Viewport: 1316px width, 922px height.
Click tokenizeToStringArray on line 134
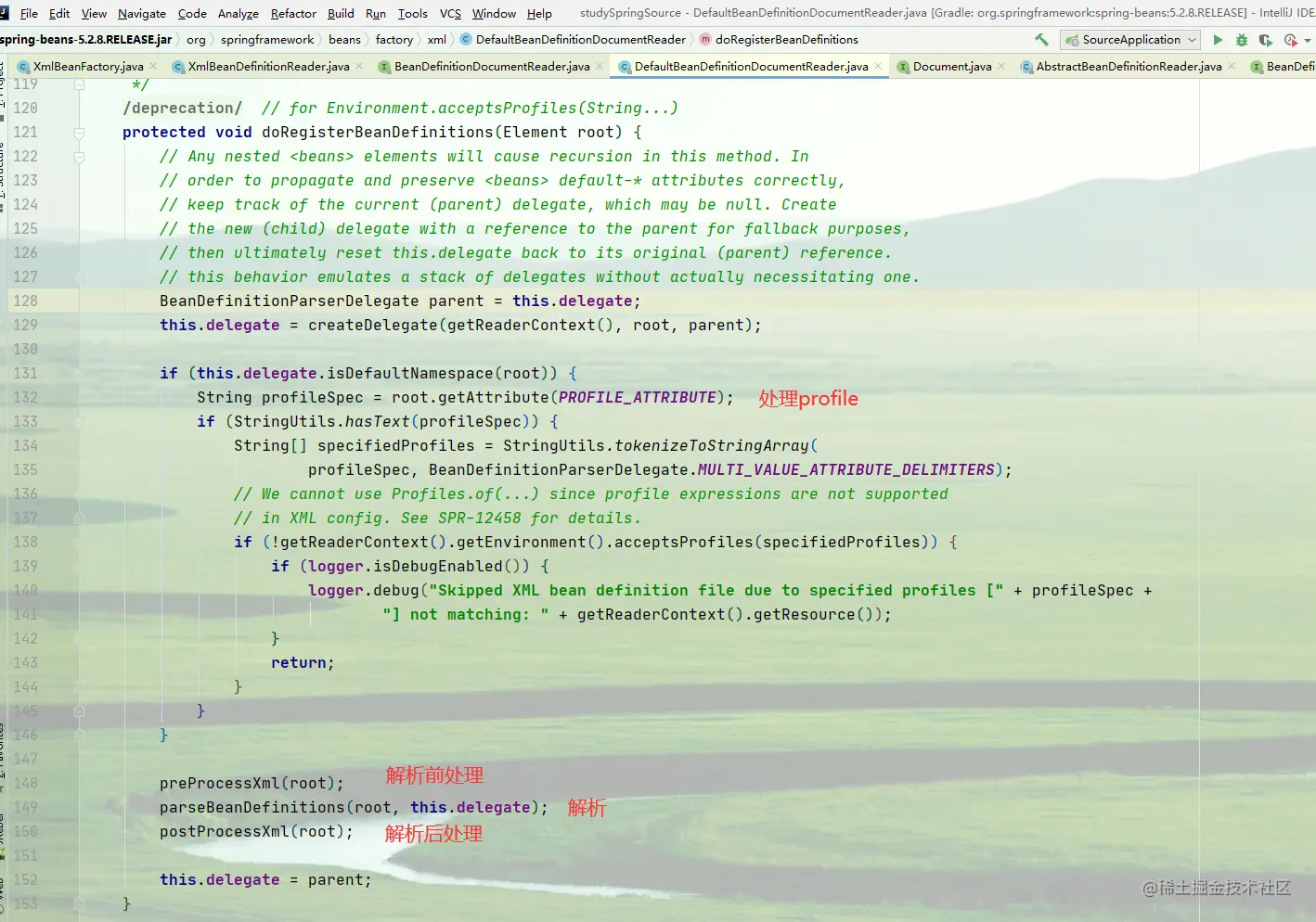pos(712,445)
